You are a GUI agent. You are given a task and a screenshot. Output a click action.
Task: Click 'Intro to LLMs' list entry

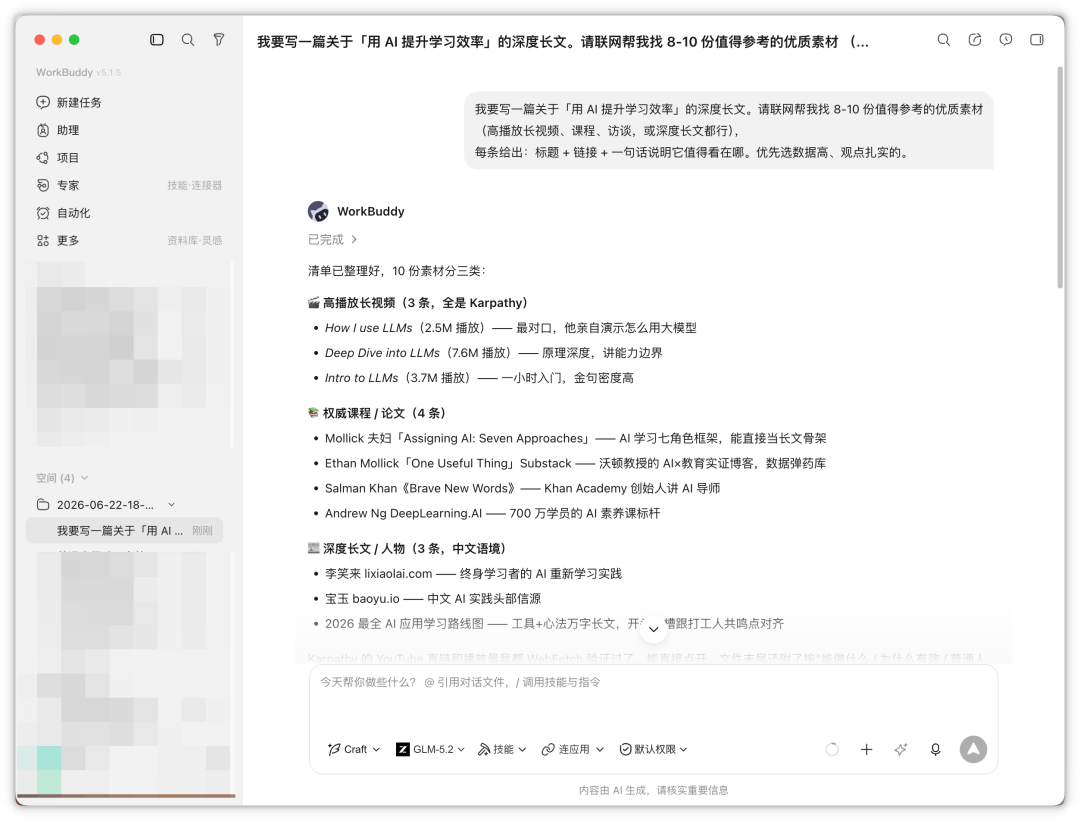tap(479, 377)
